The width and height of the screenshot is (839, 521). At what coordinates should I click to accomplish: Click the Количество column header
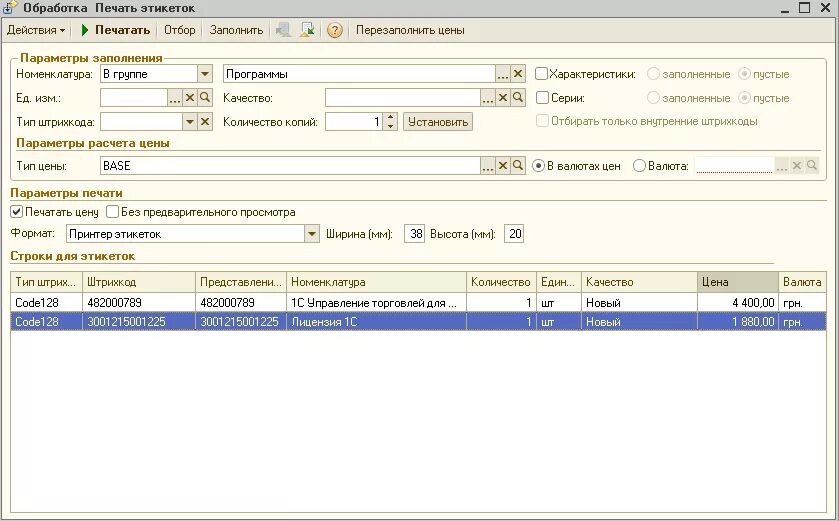(501, 282)
